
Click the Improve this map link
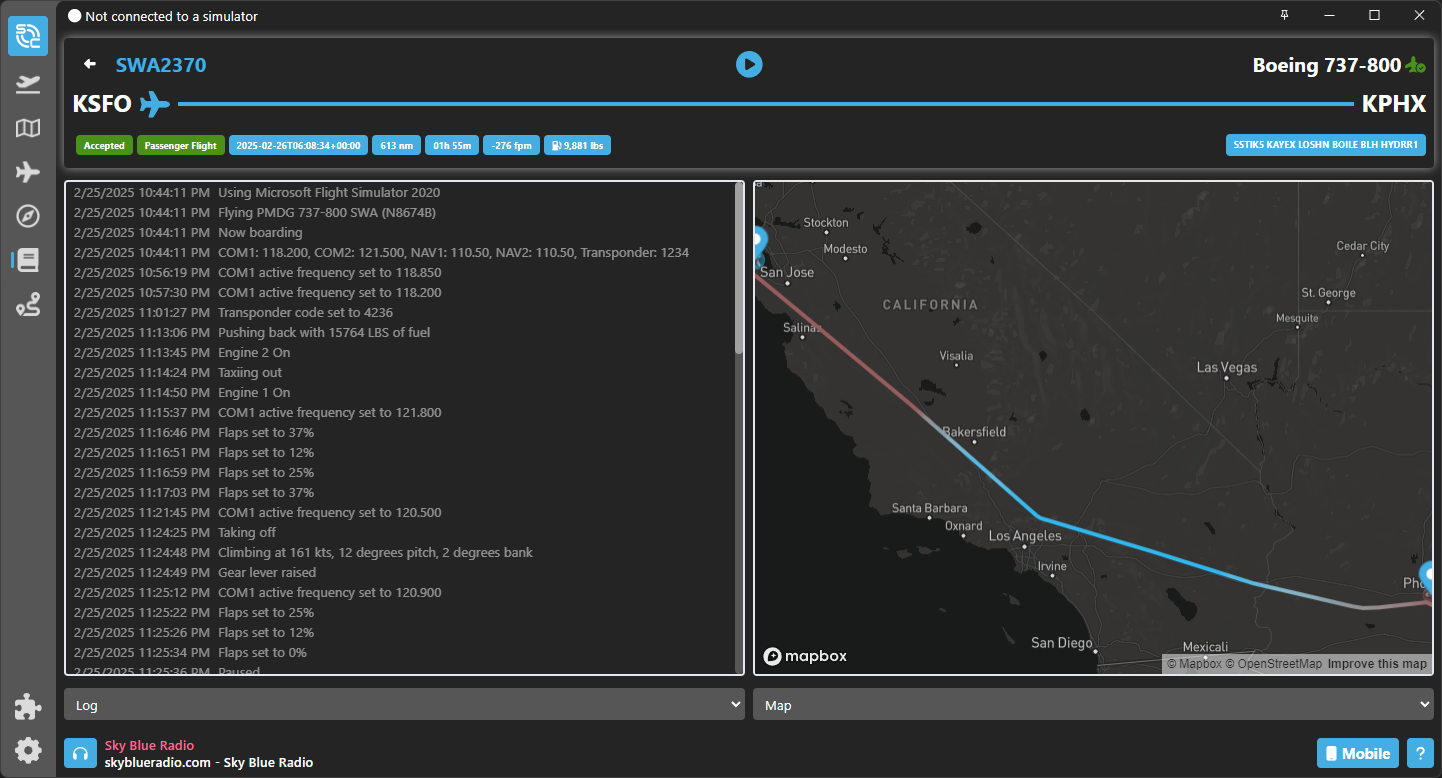[1377, 664]
